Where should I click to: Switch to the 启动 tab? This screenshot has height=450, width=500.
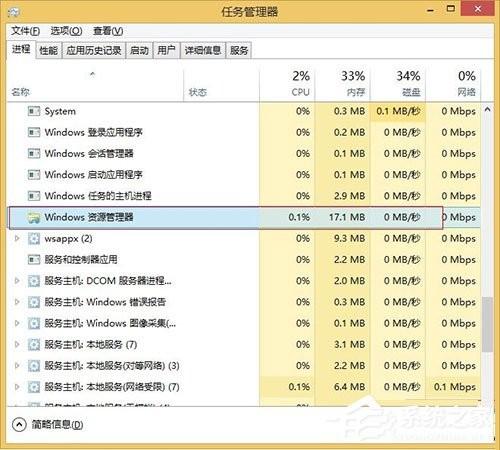tap(139, 51)
